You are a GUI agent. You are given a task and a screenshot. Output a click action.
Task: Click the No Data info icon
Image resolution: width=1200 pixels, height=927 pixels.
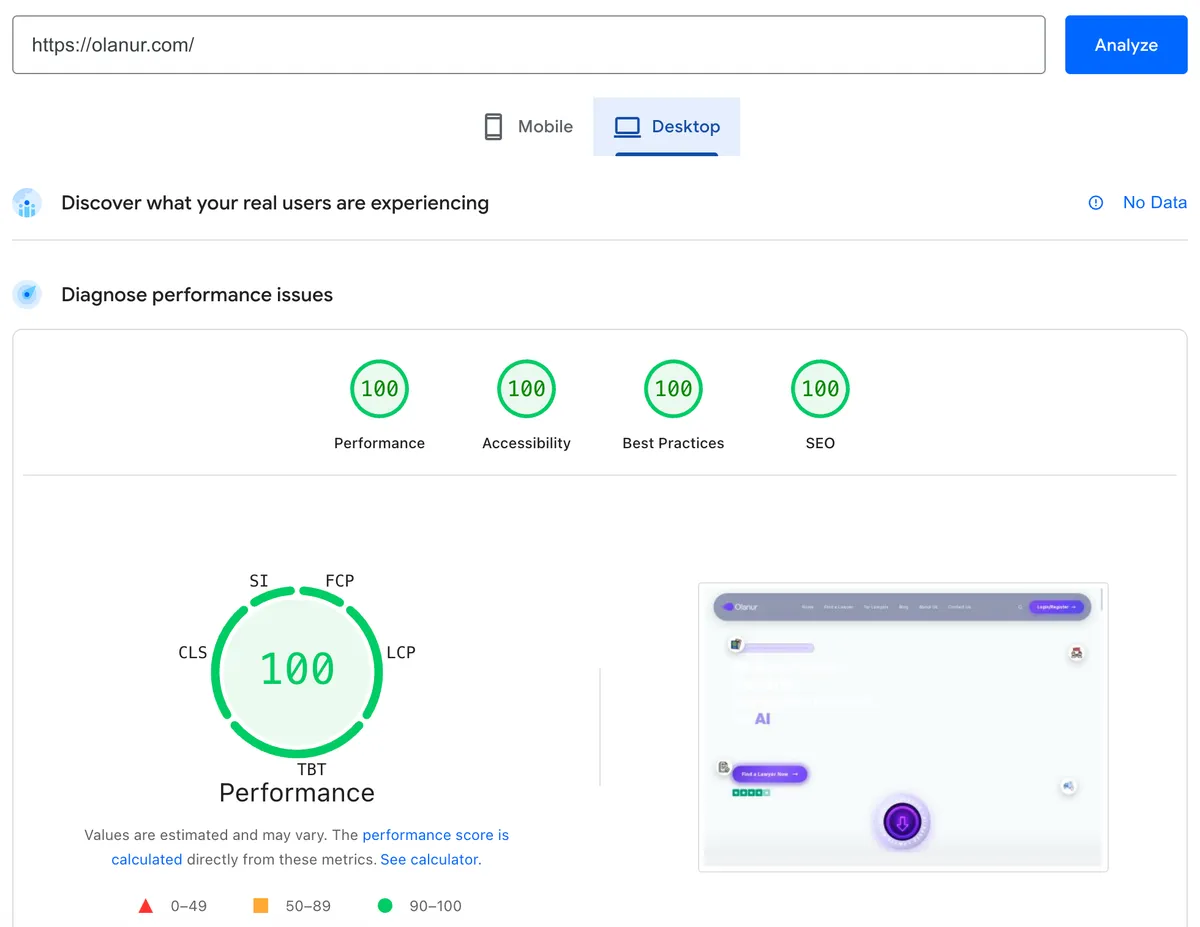point(1096,203)
